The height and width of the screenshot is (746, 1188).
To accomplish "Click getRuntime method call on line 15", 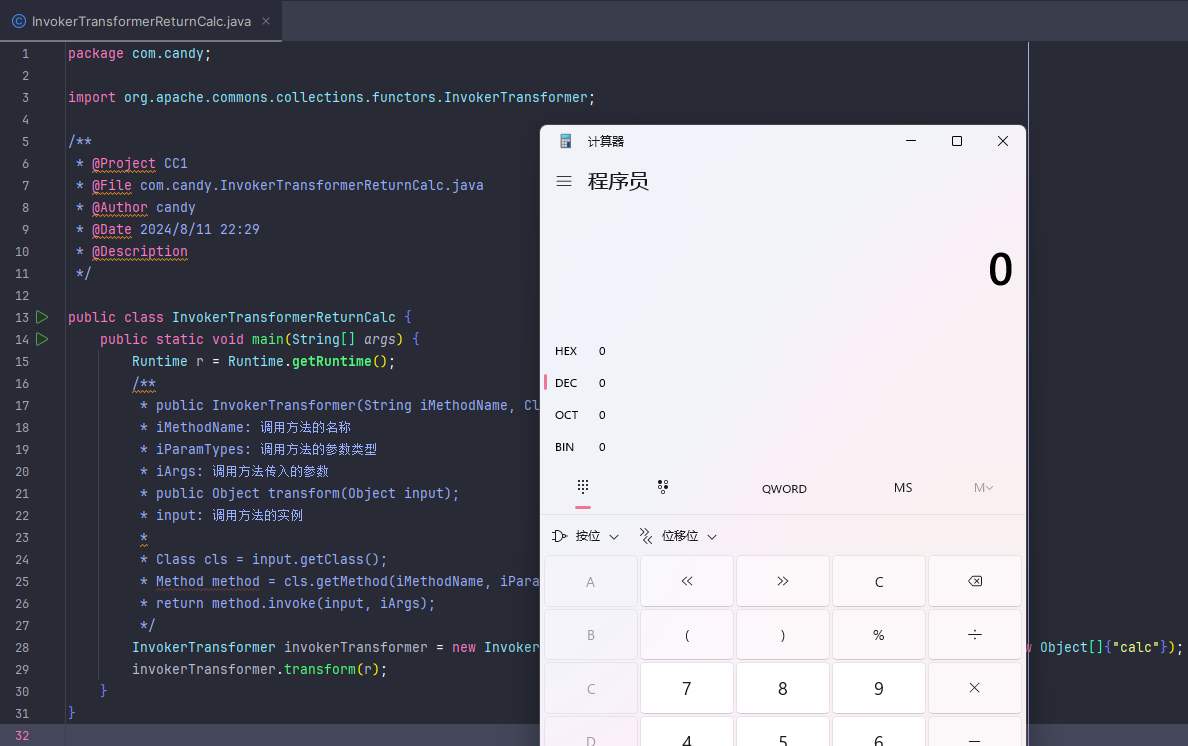I will point(332,361).
